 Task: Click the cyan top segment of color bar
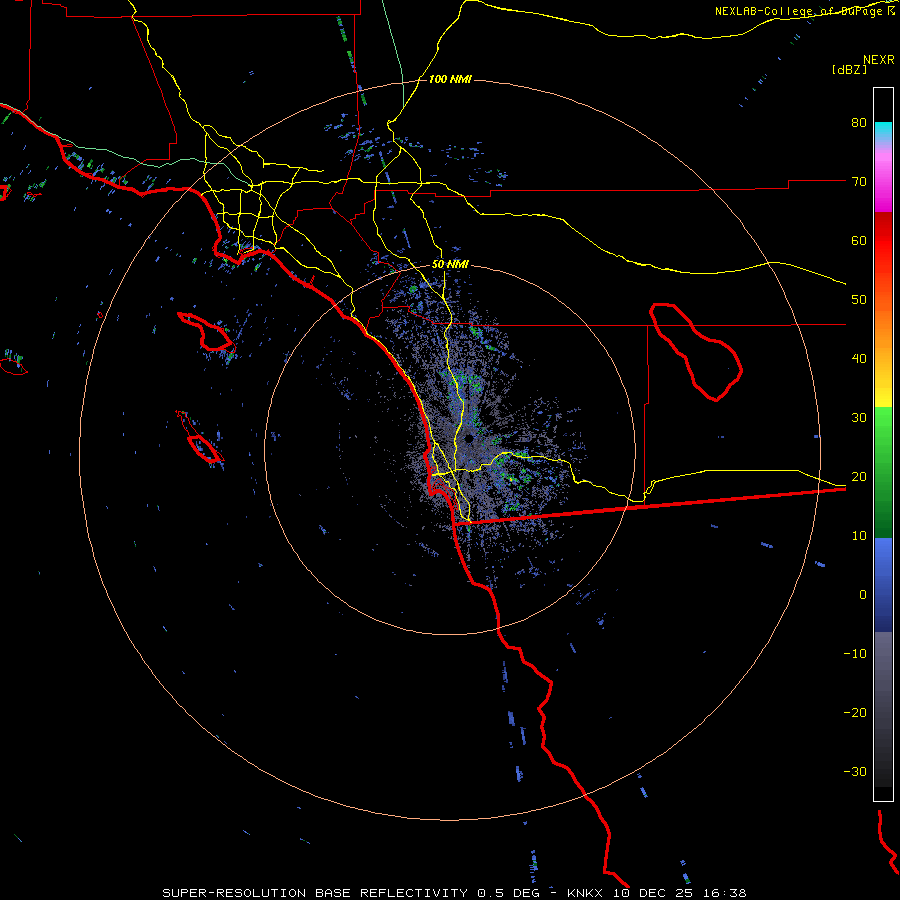point(883,130)
